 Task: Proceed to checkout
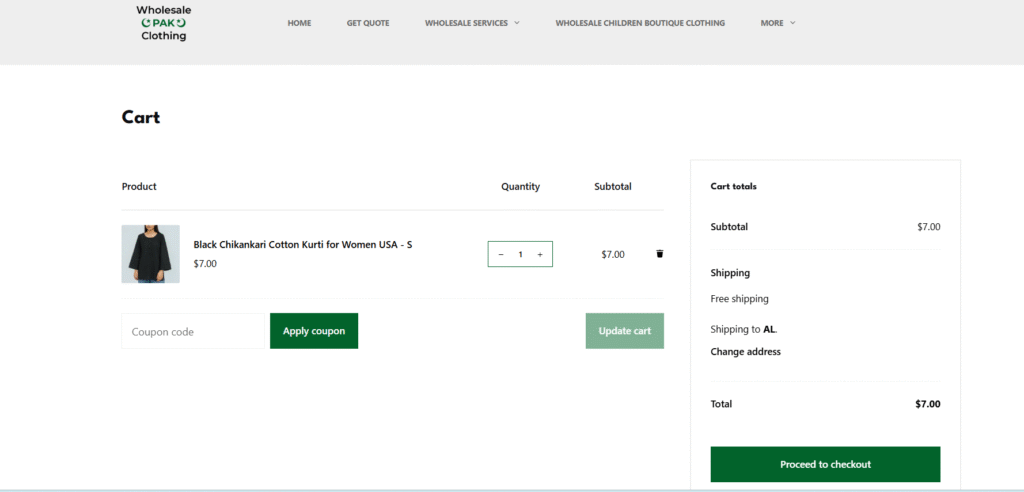point(825,464)
